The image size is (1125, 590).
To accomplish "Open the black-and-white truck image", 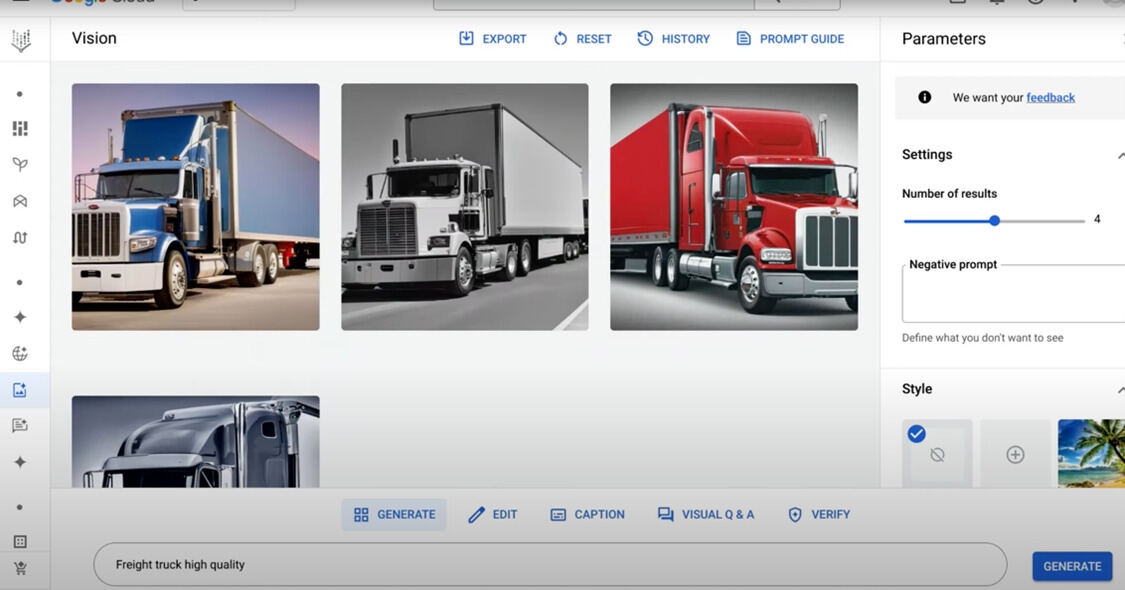I will (465, 207).
